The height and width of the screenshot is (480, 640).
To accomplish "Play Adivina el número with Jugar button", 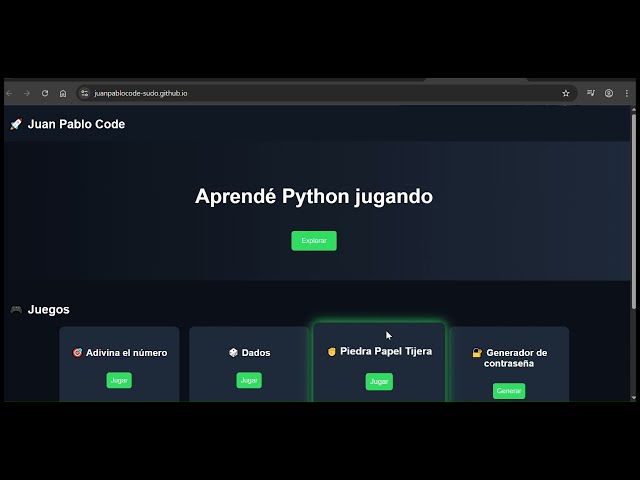I will pos(119,380).
